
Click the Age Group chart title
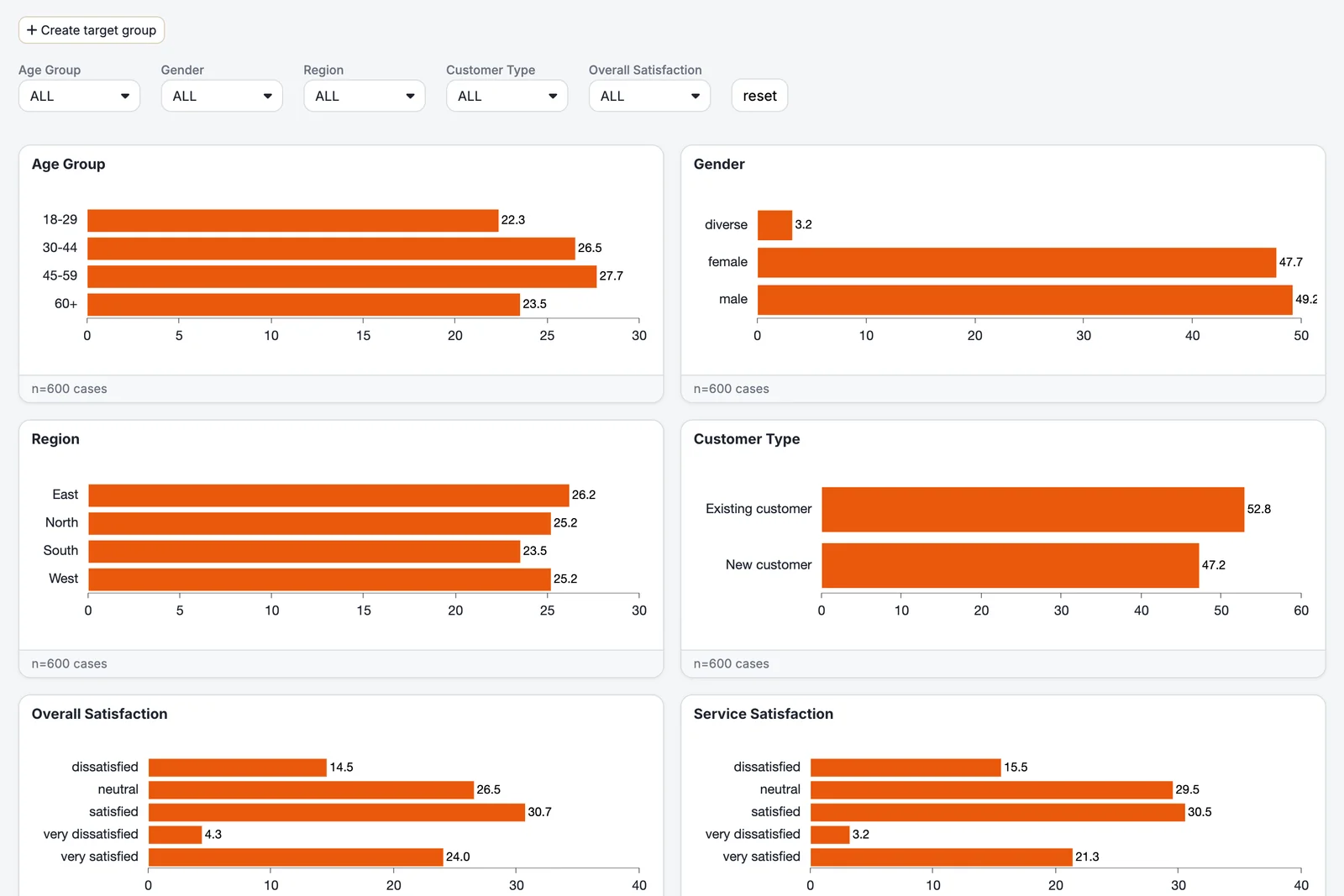coord(68,165)
